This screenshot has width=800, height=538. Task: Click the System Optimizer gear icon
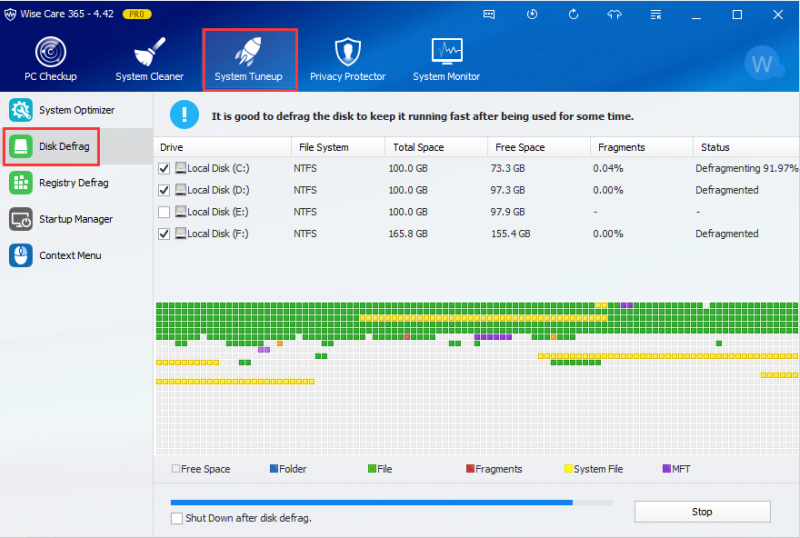pyautogui.click(x=21, y=110)
